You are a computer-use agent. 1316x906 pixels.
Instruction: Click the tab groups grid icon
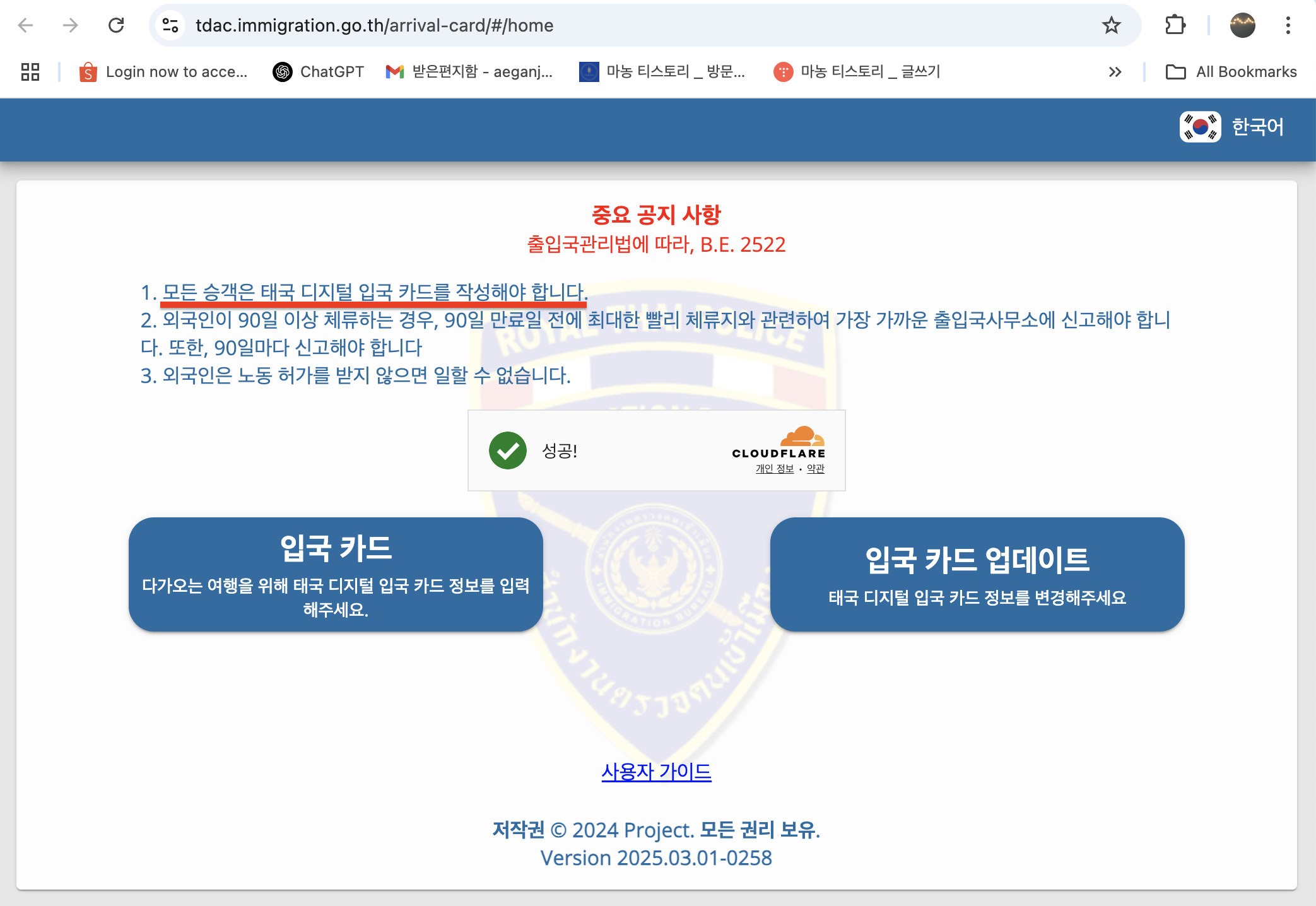point(29,71)
